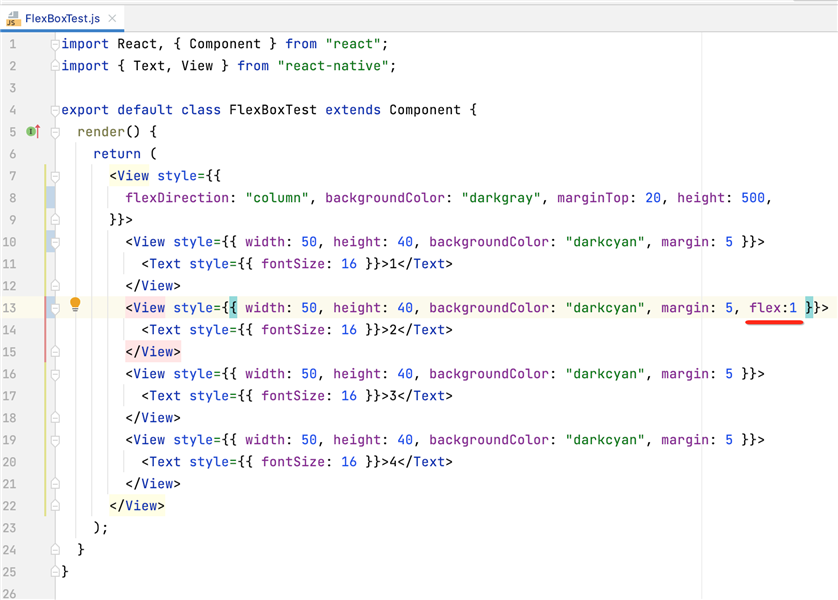Click the underlined flex:1 property
Viewport: 838px width, 600px height.
pos(773,308)
